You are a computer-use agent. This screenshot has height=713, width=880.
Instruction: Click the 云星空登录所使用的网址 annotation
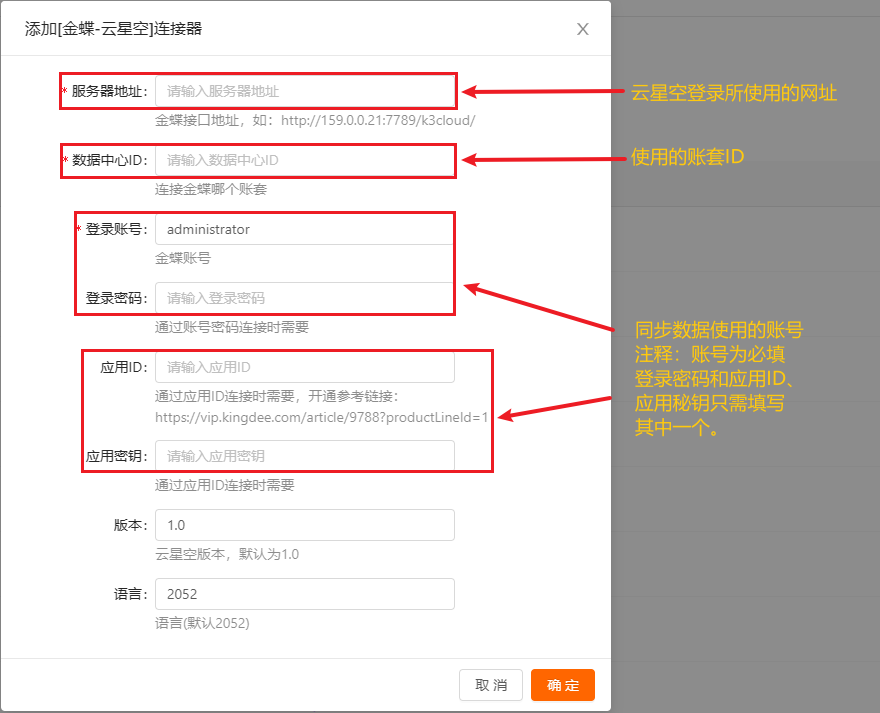(x=734, y=93)
